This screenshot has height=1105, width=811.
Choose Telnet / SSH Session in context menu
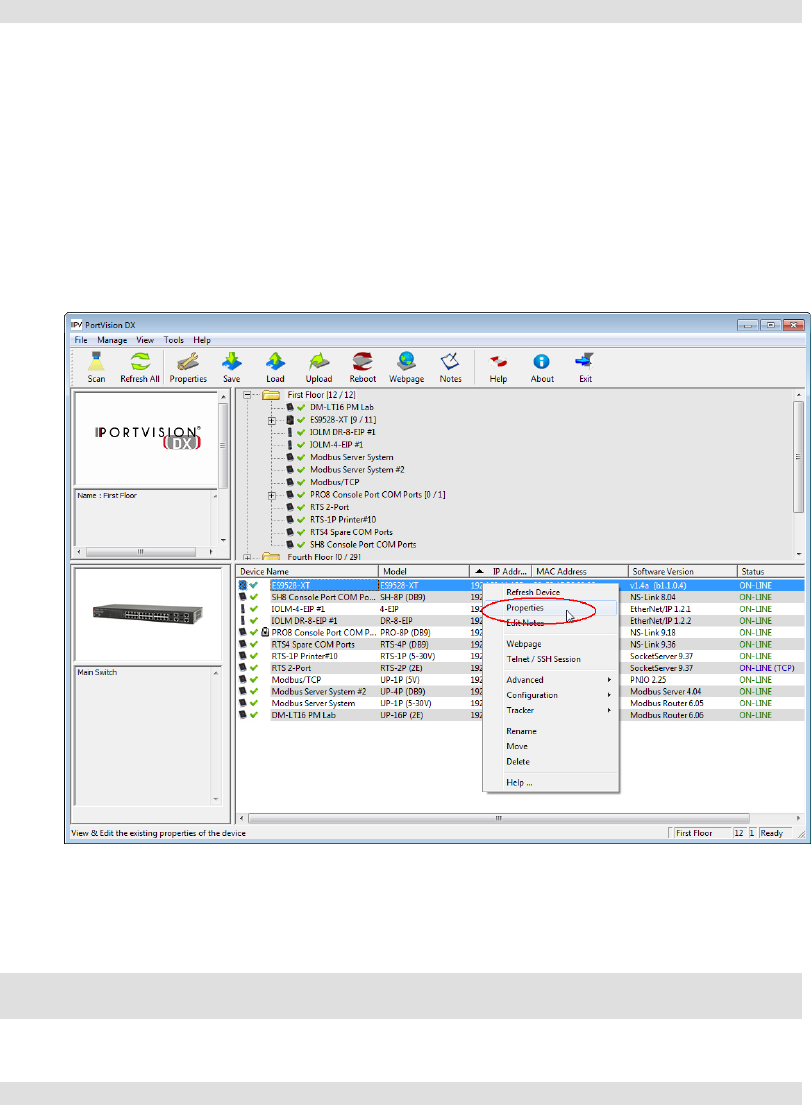tap(551, 660)
